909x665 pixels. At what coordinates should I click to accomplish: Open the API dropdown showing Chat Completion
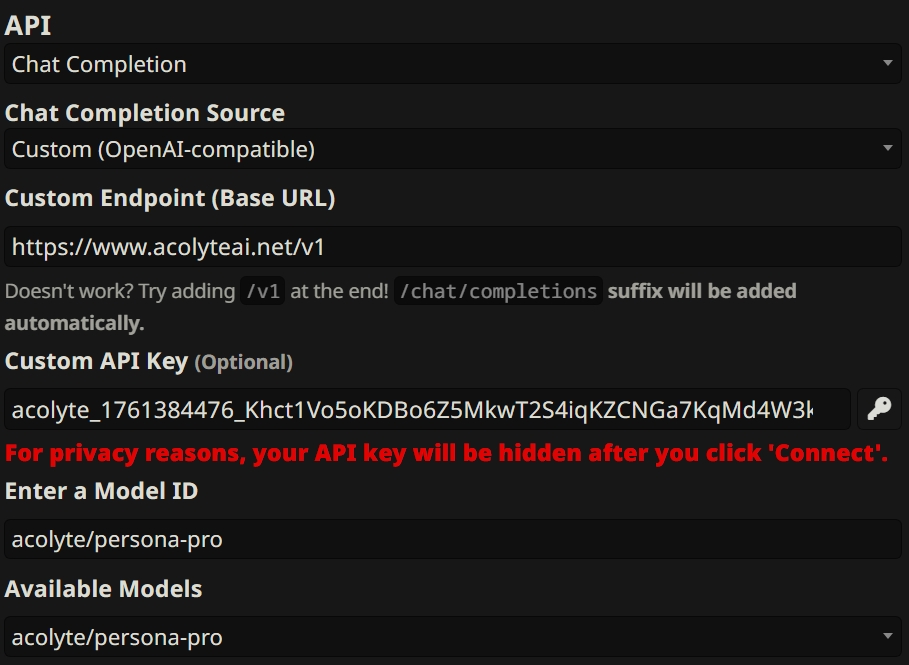450,63
